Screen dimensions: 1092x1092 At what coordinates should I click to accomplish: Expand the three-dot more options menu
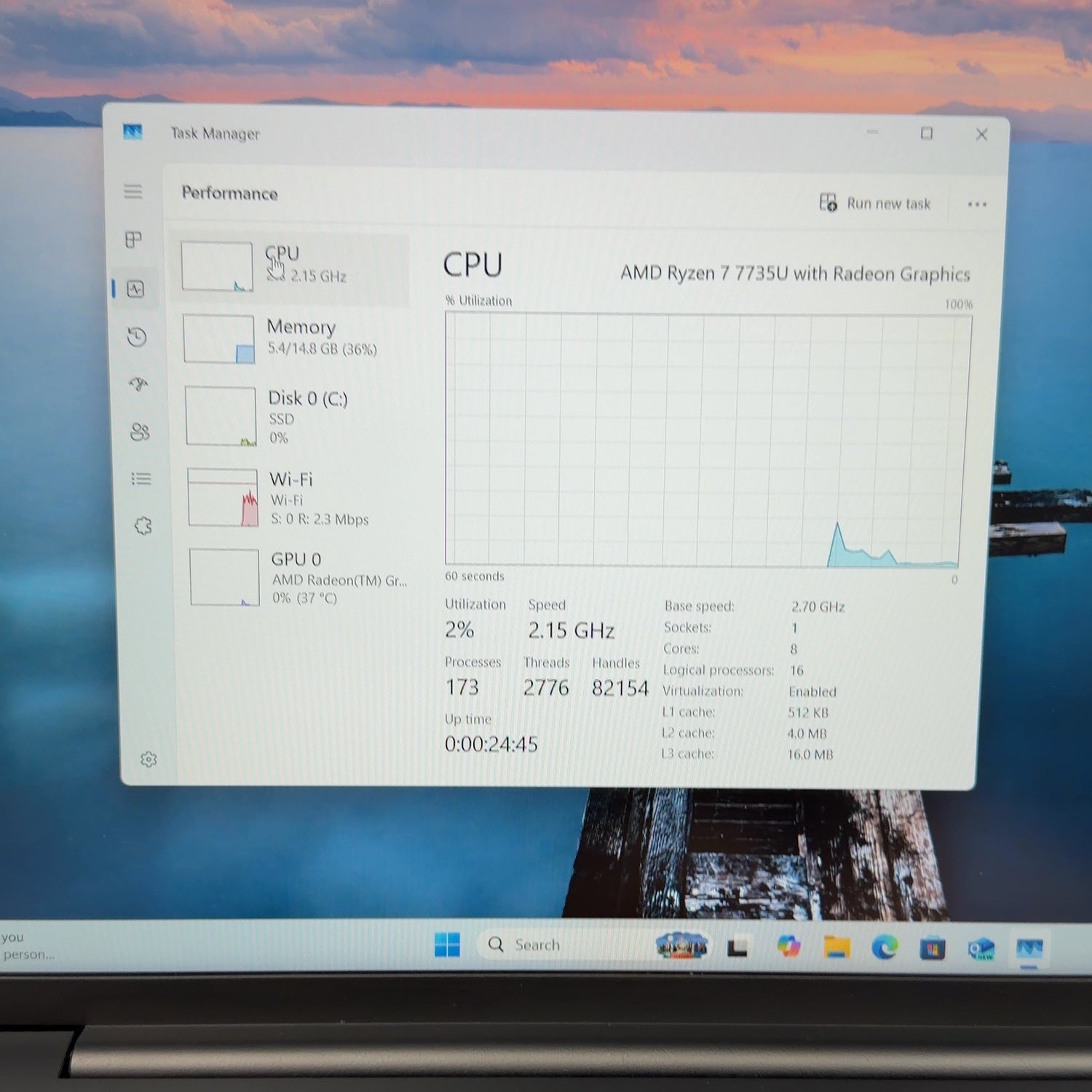coord(977,205)
